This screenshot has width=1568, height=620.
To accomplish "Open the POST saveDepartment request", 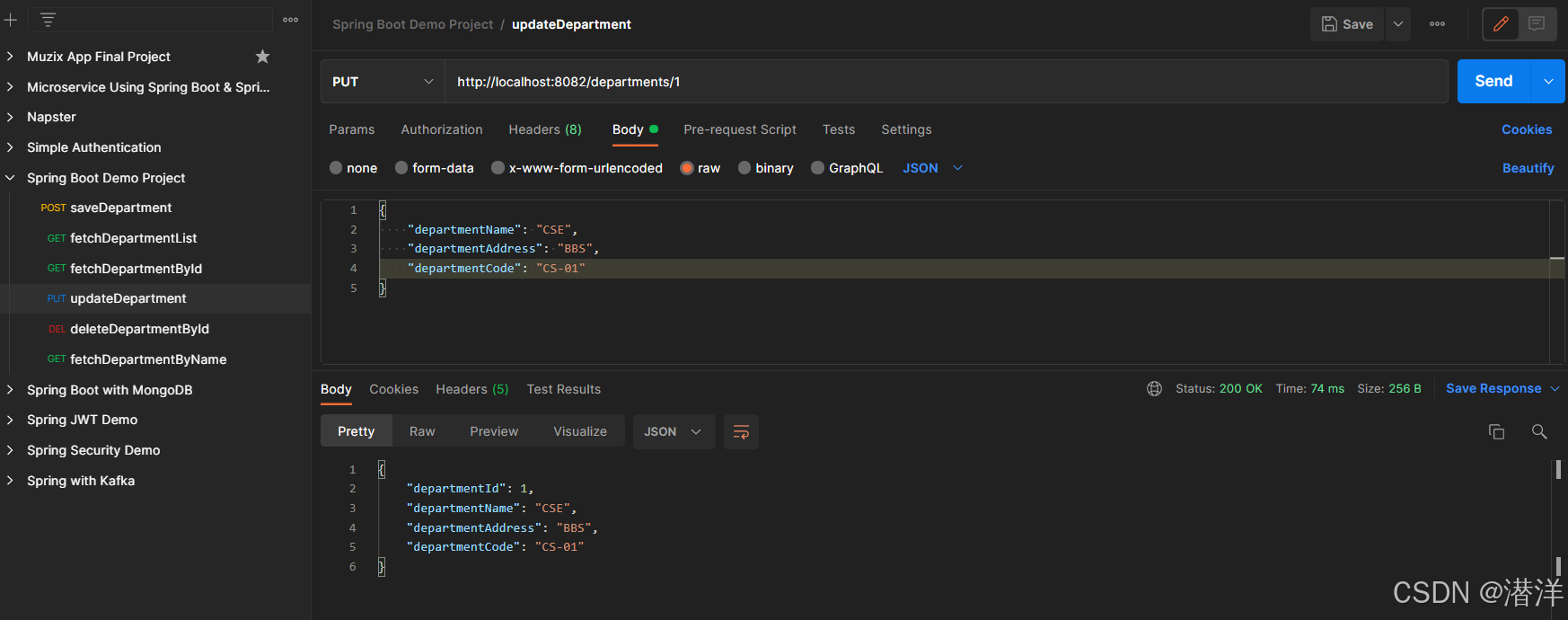I will 106,208.
